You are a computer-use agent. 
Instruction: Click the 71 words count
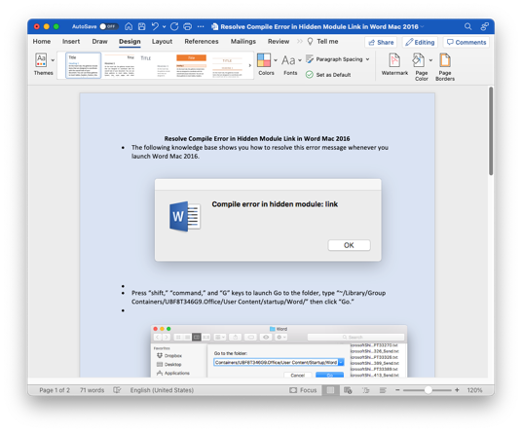coord(92,390)
